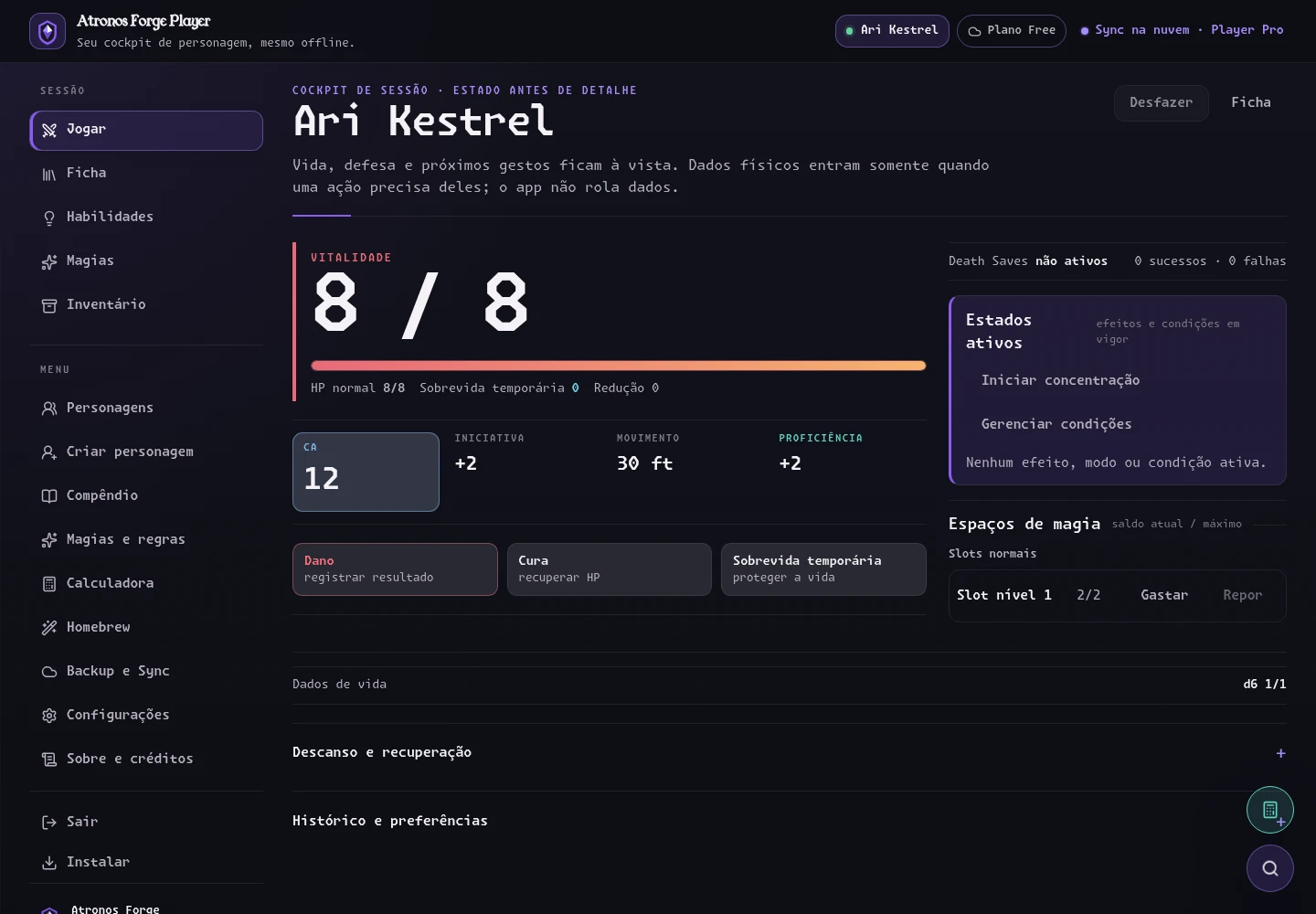Click the vitality HP progress bar
1316x914 pixels.
point(619,366)
